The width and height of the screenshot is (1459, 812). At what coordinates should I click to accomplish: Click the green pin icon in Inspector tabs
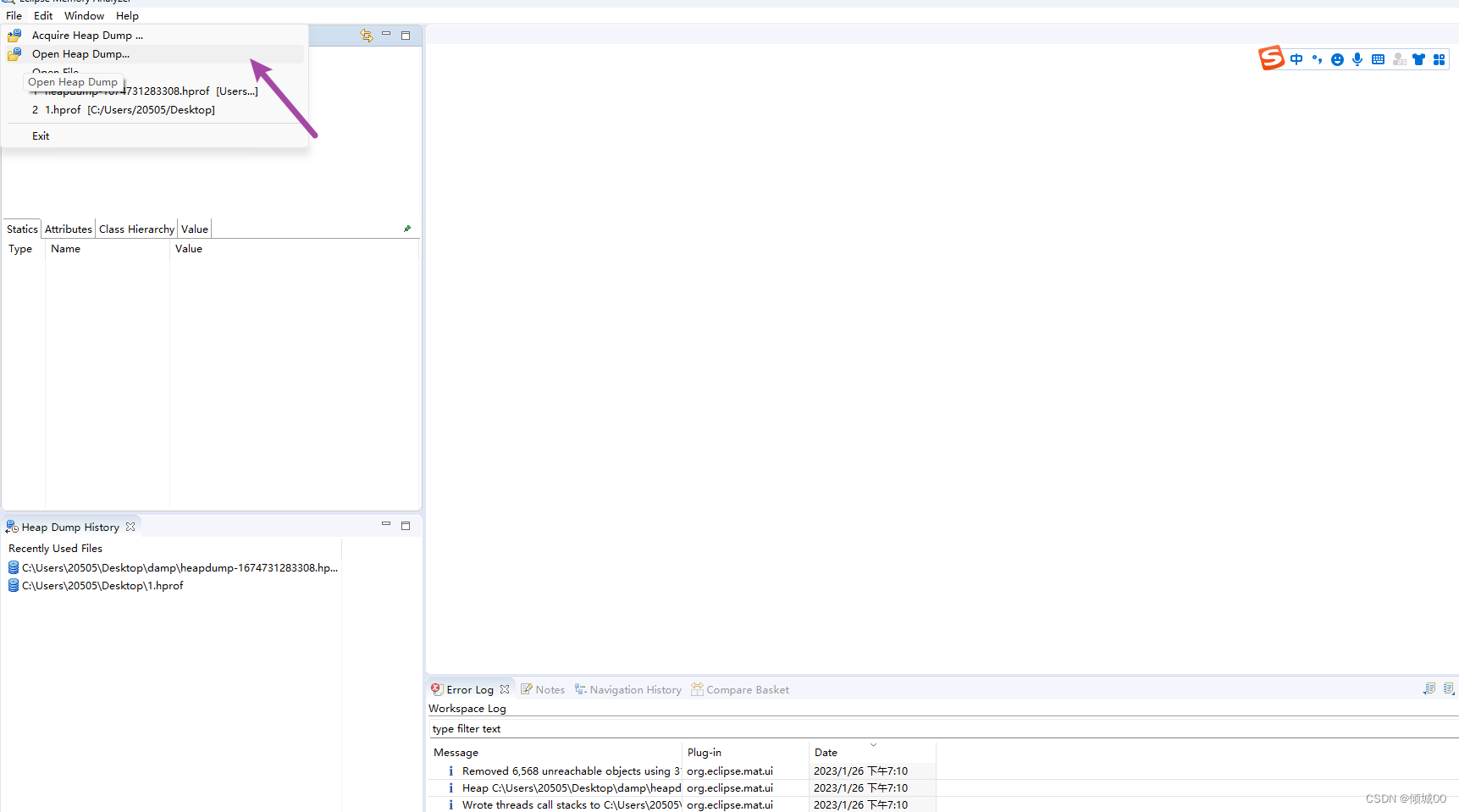[x=407, y=229]
